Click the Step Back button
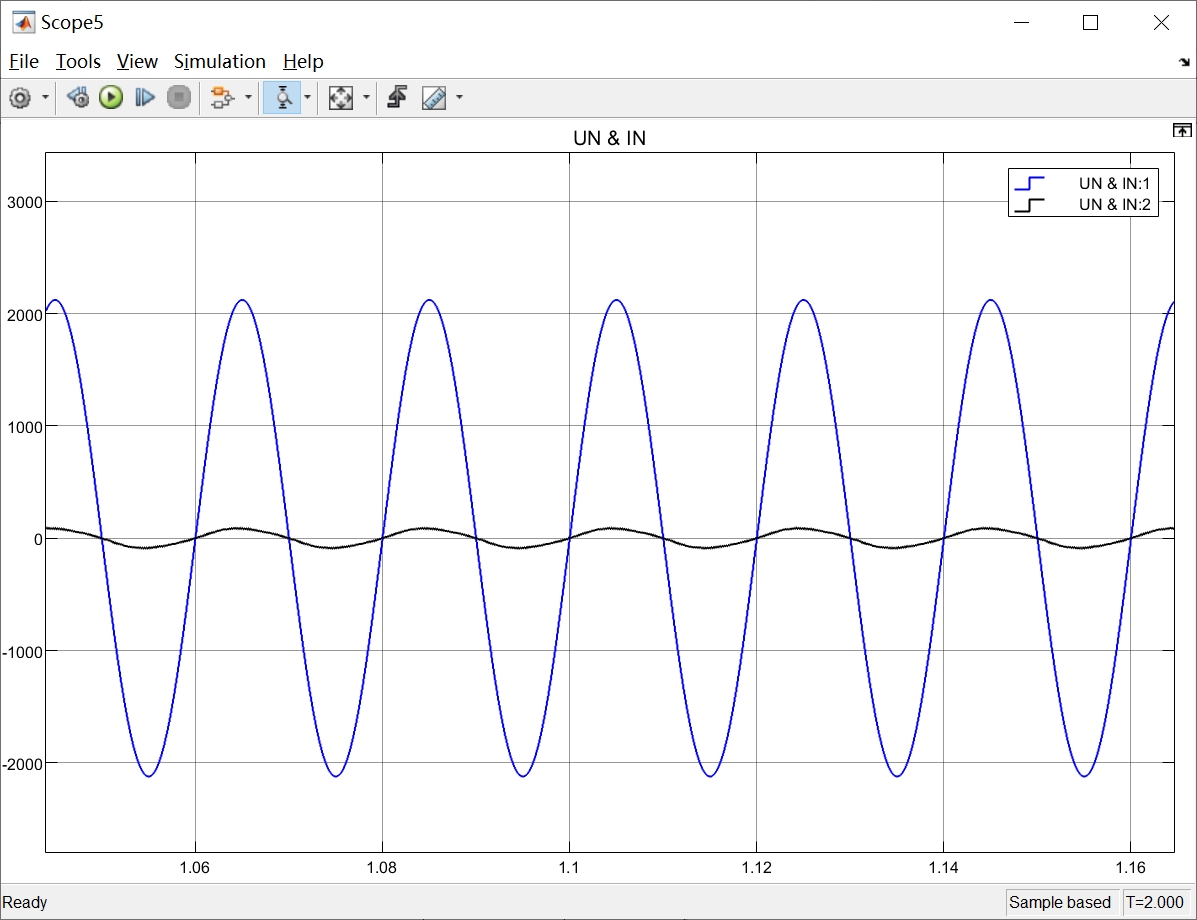1197x920 pixels. point(77,98)
